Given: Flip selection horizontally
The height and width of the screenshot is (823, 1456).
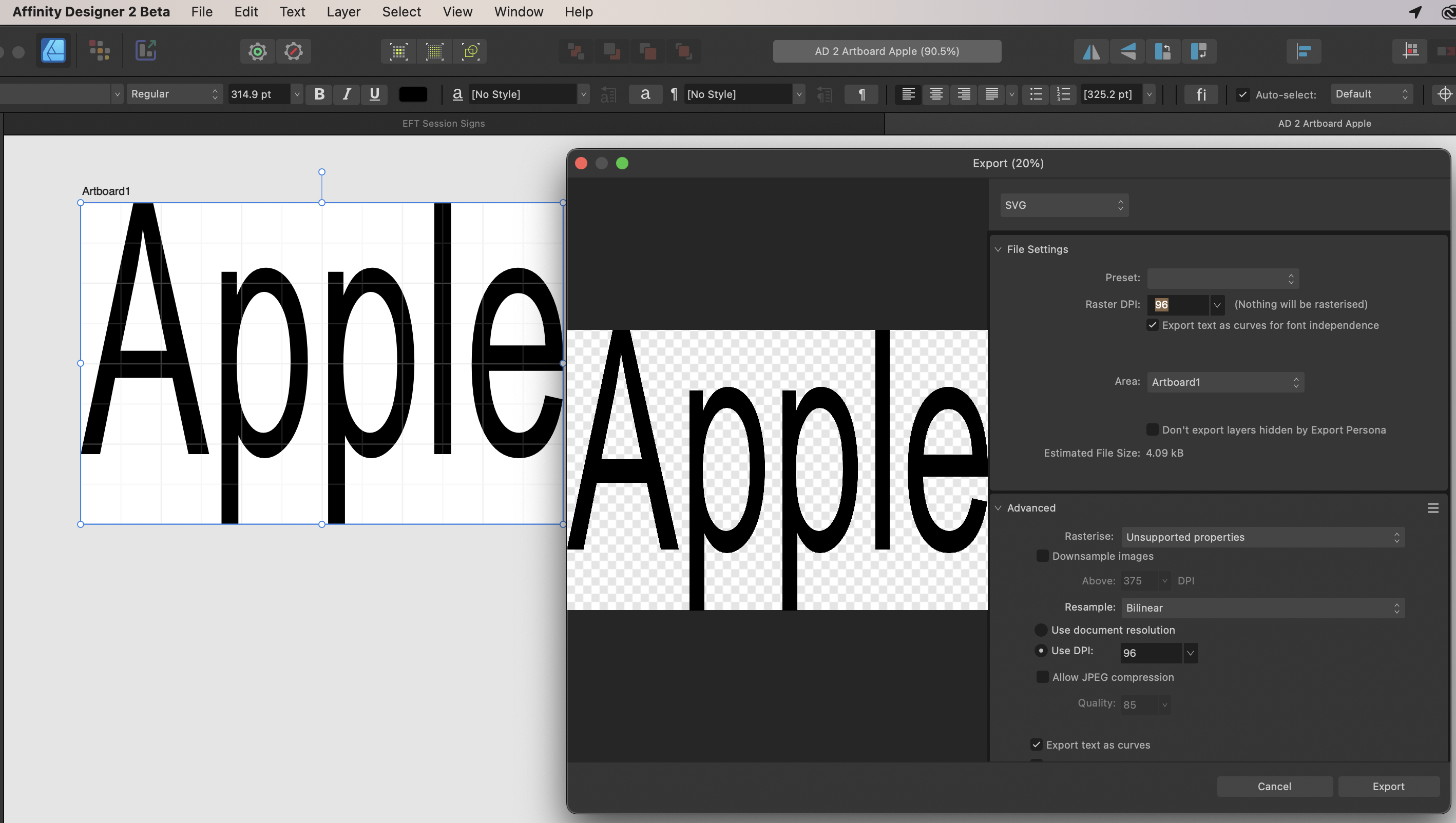Looking at the screenshot, I should (x=1091, y=51).
